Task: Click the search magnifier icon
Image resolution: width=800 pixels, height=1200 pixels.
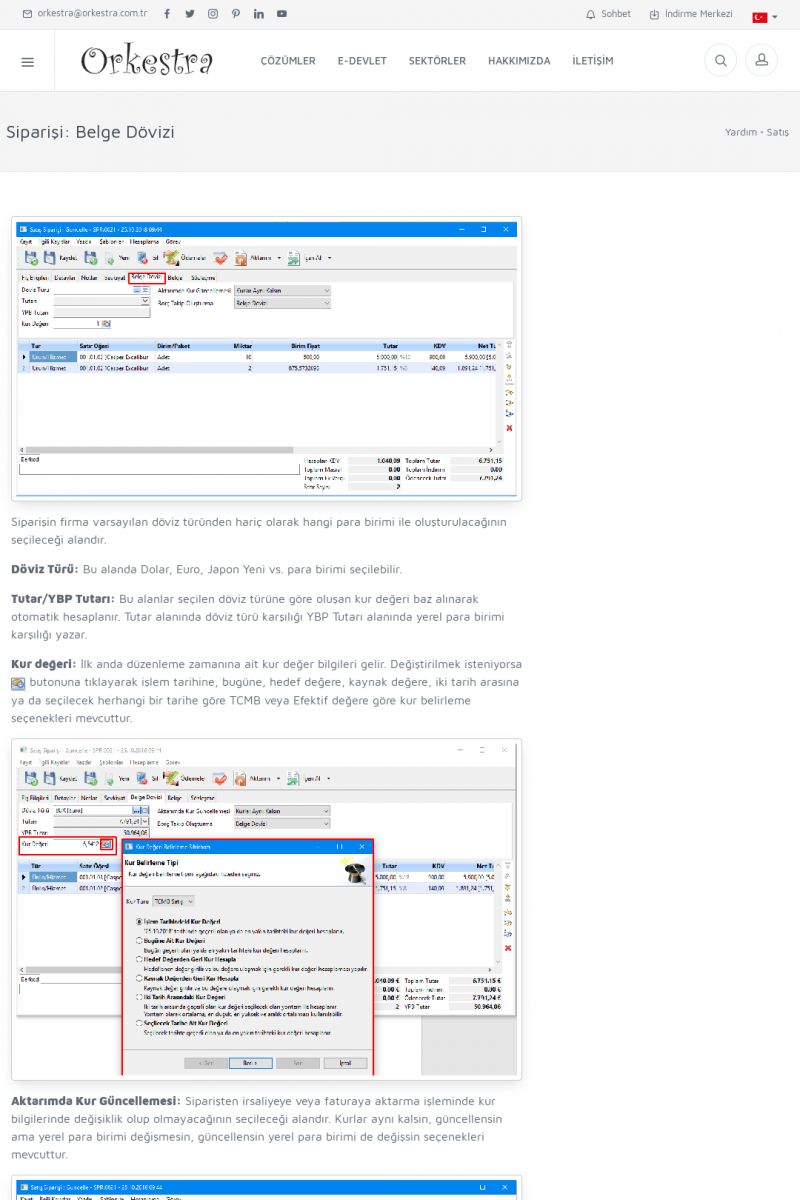Action: (x=720, y=61)
